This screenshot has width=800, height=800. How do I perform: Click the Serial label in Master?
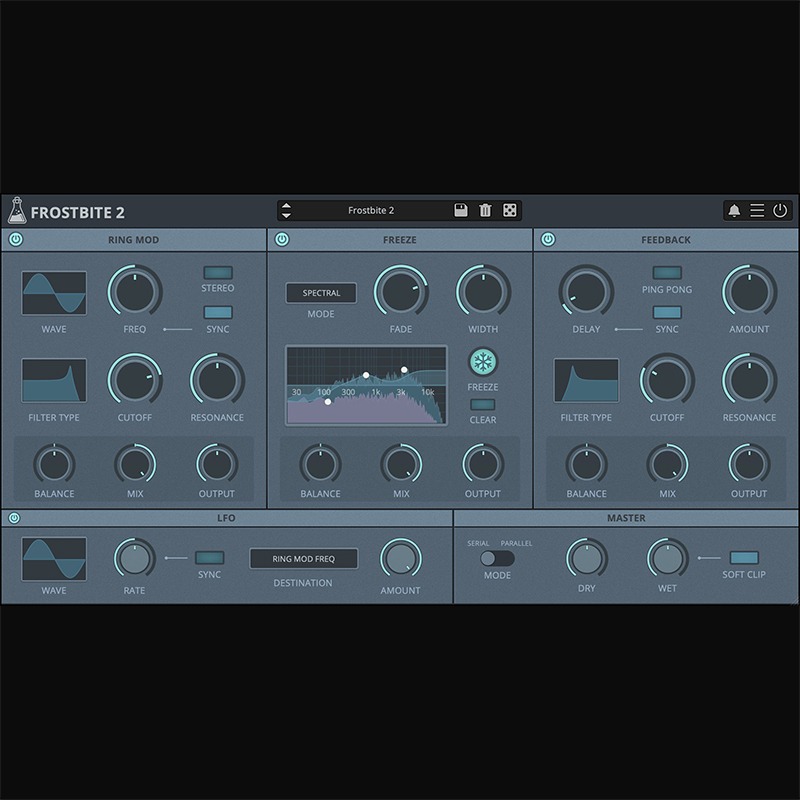coord(478,543)
